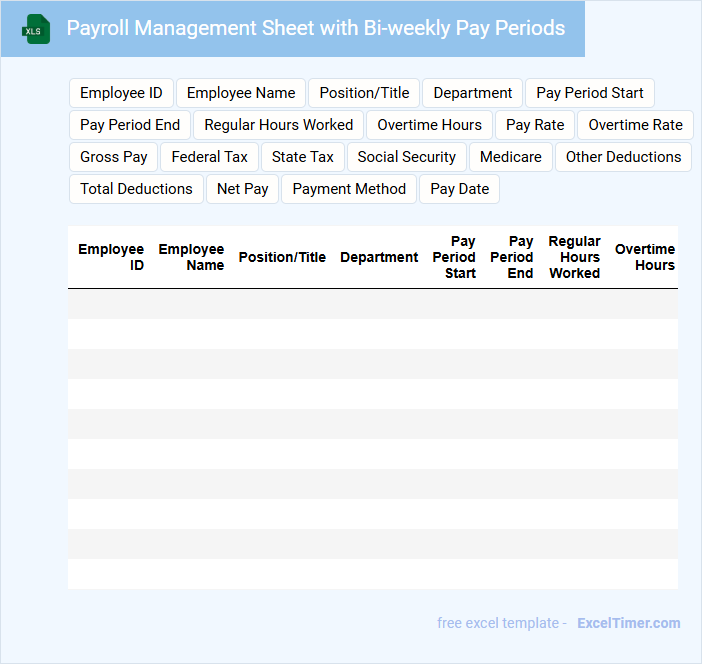Select the Payment Method tag
702x664 pixels.
coord(349,189)
